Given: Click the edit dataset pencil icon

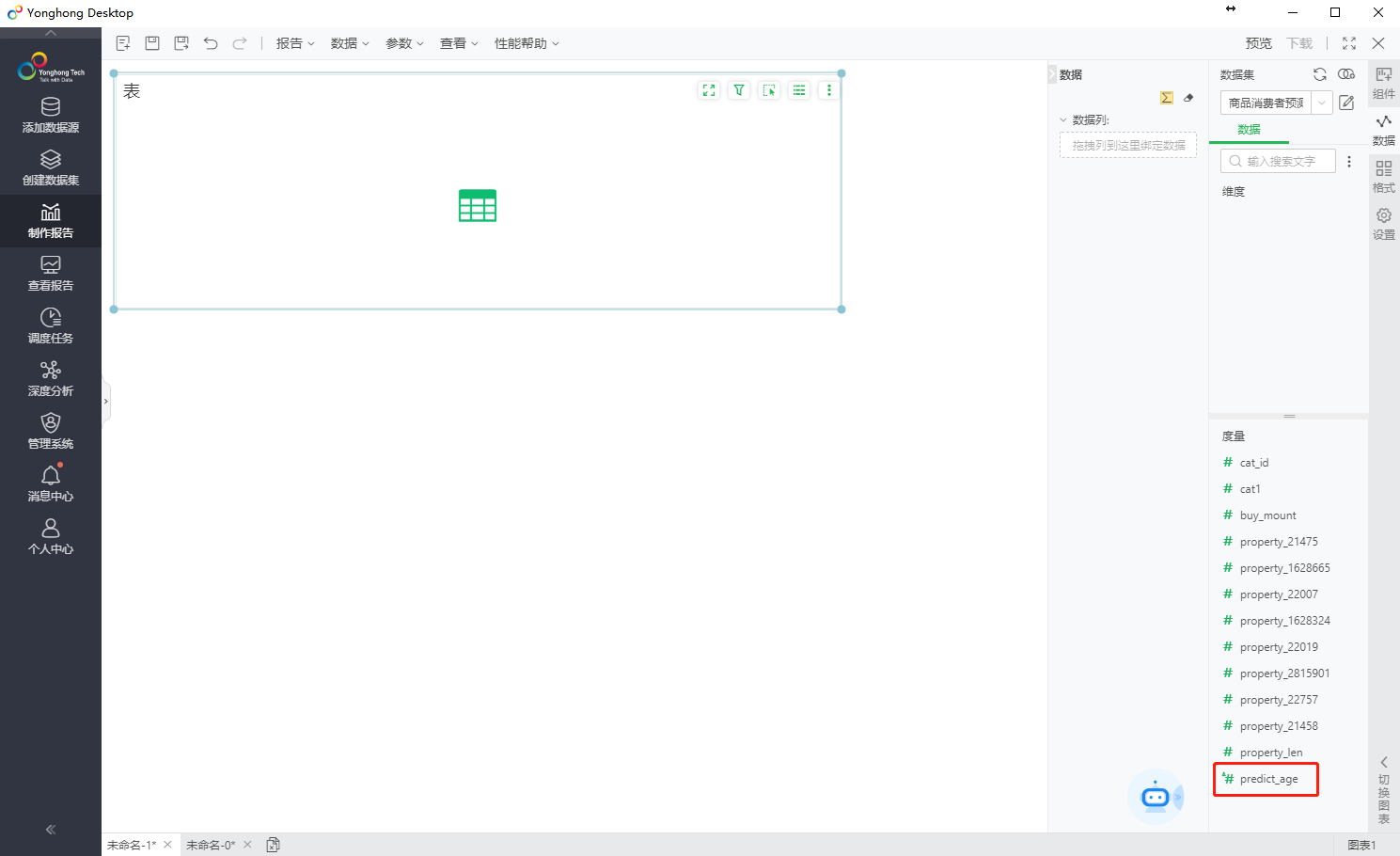Looking at the screenshot, I should pos(1346,103).
